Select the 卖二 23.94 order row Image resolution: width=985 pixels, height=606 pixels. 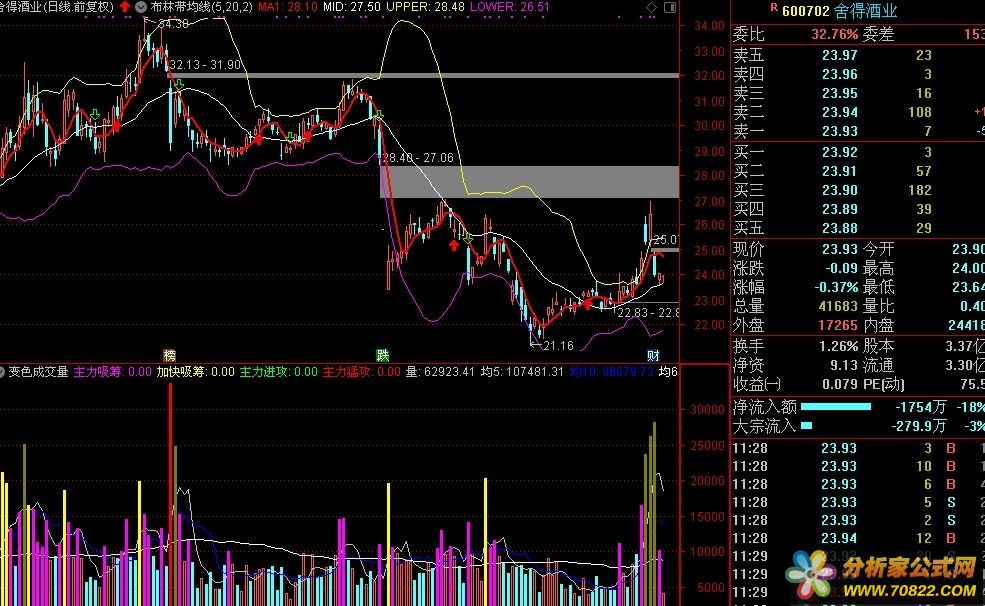click(x=858, y=112)
